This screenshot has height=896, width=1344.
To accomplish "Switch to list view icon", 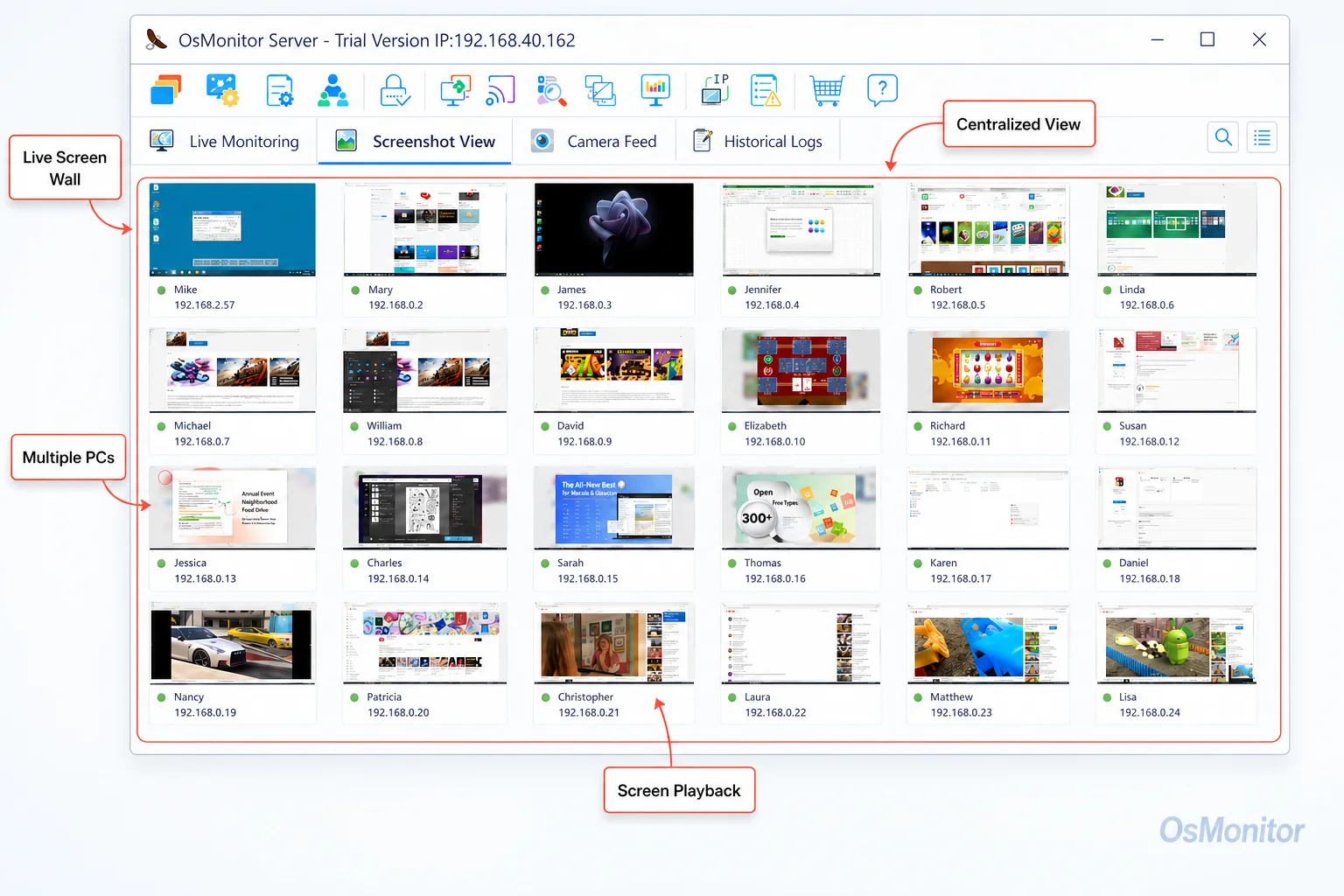I will point(1262,137).
